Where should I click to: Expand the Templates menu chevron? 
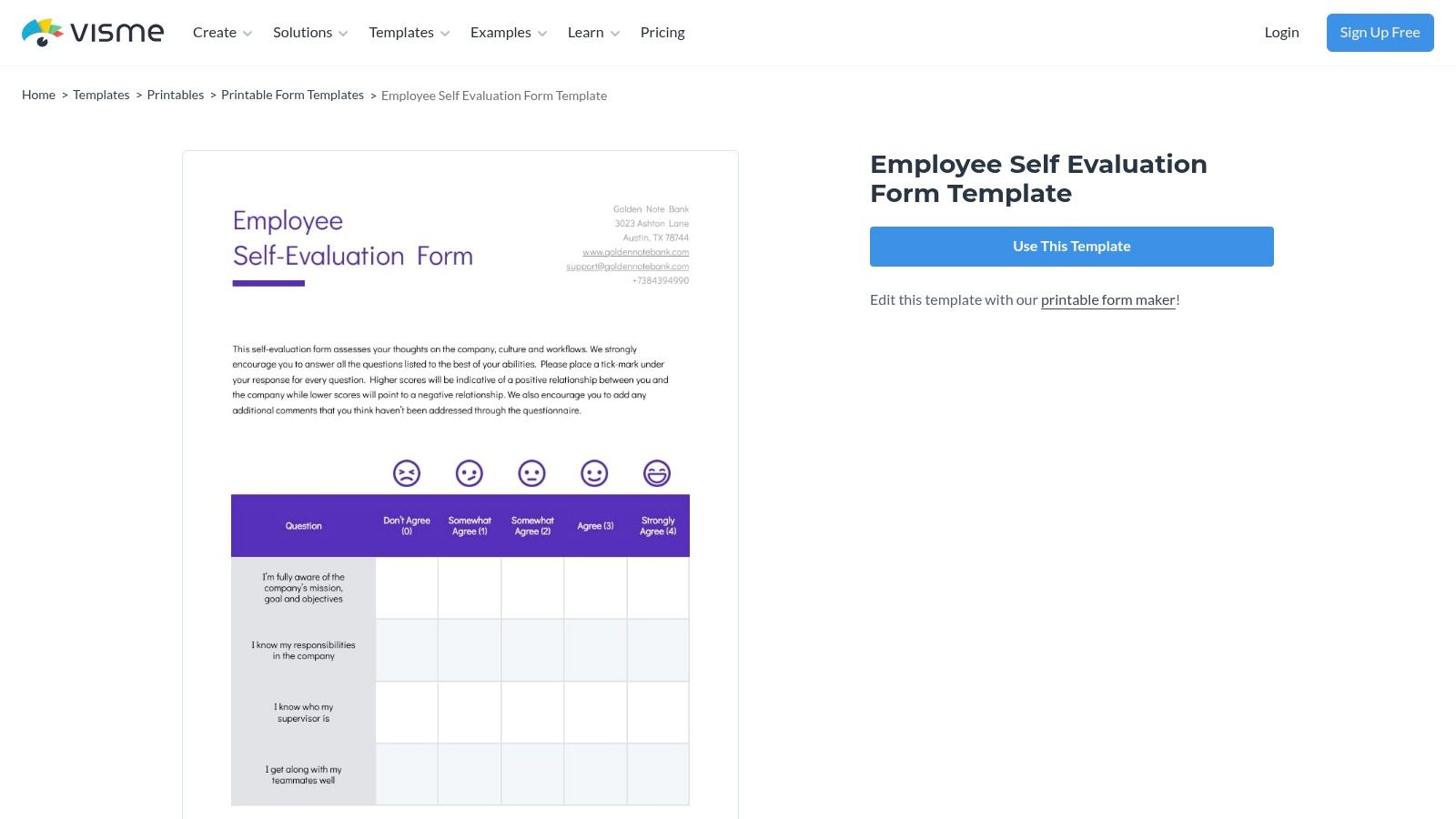(445, 34)
